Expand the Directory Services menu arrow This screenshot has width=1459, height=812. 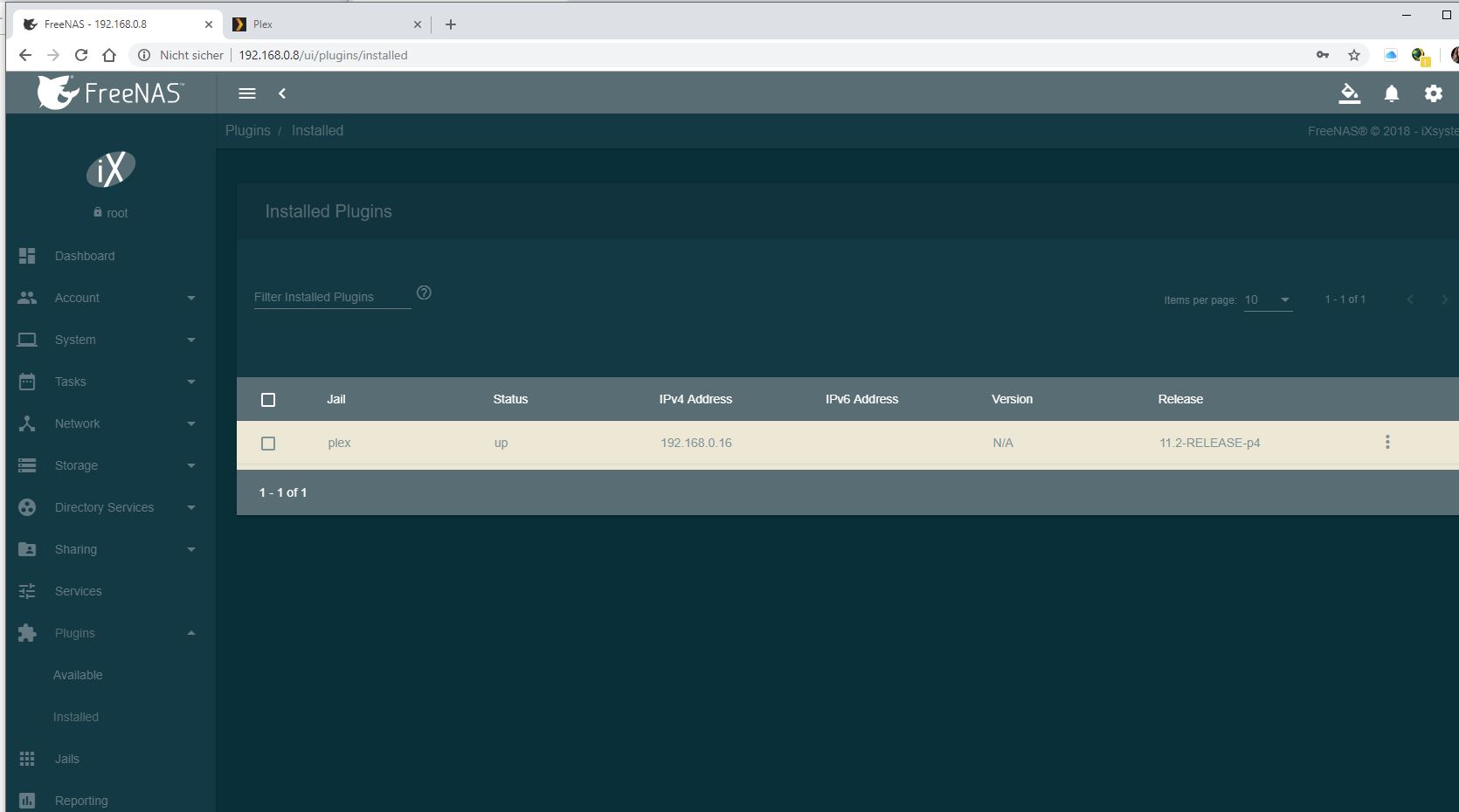click(191, 507)
